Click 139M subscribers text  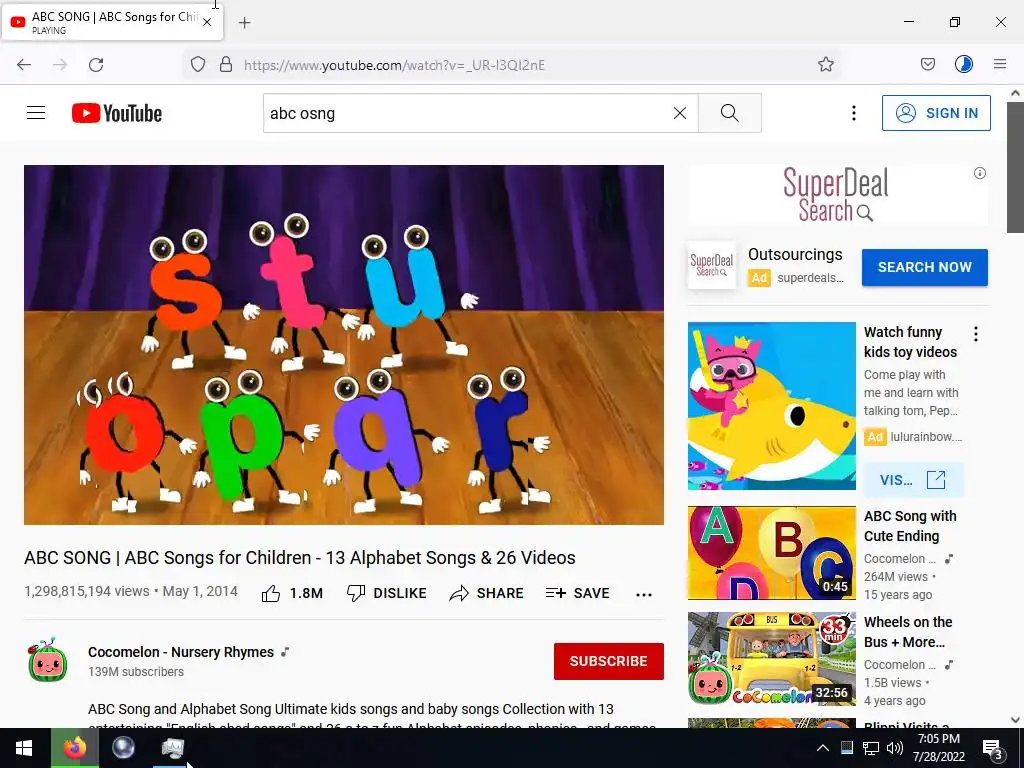point(136,671)
